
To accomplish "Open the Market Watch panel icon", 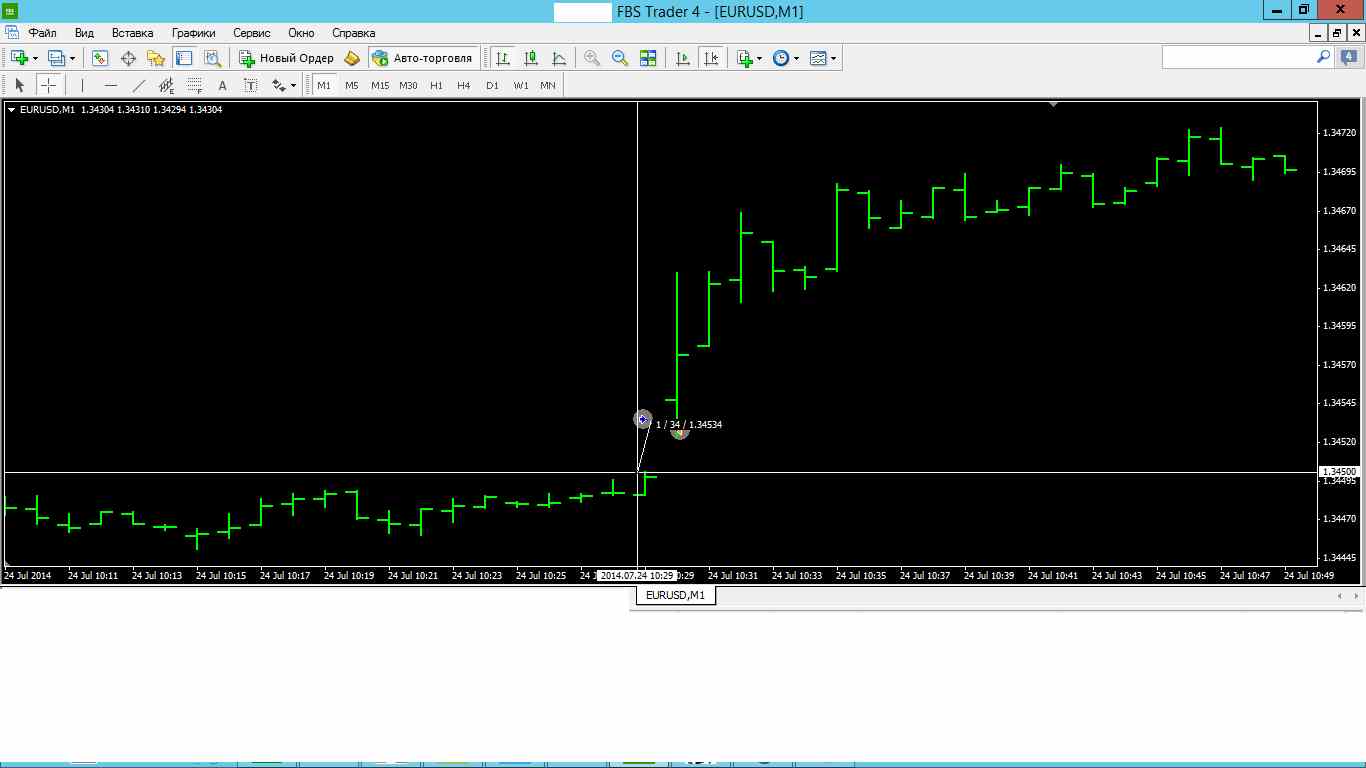I will (x=99, y=58).
